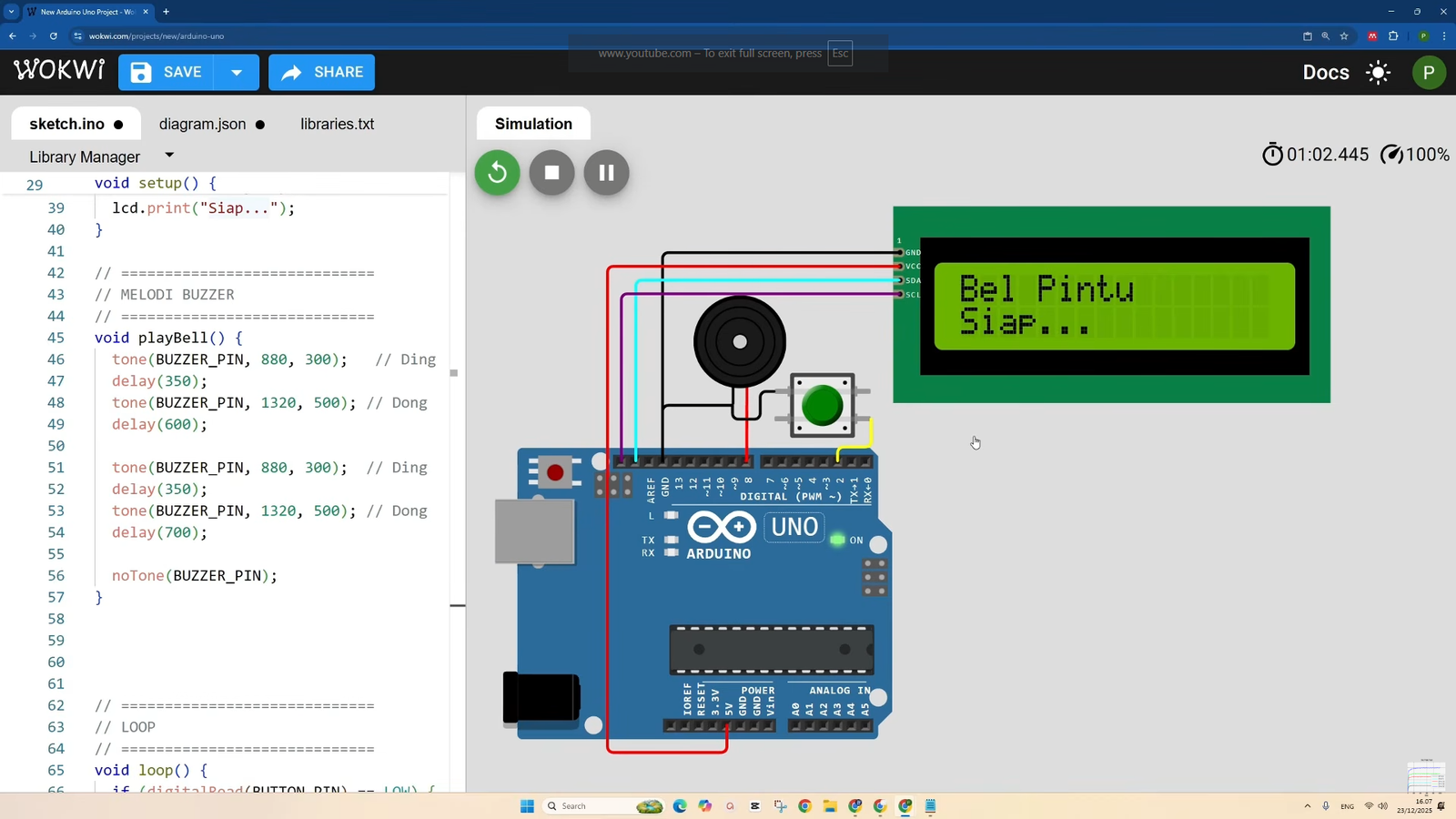Click the Library Manager label
The height and width of the screenshot is (819, 1456).
(85, 157)
